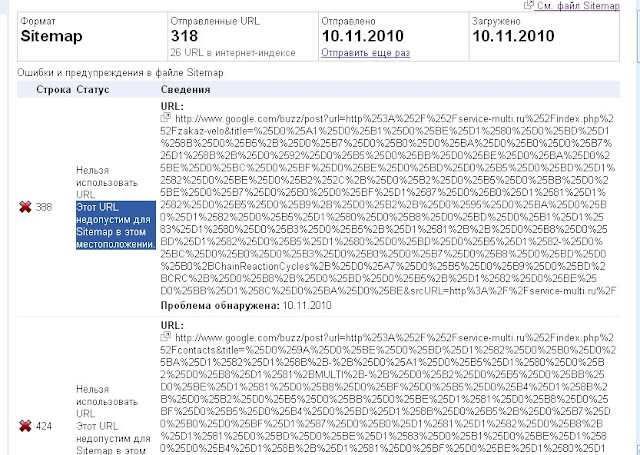Click external-link icon beside 'См. файл Sitemap'
The width and height of the screenshot is (640, 455).
click(x=529, y=4)
